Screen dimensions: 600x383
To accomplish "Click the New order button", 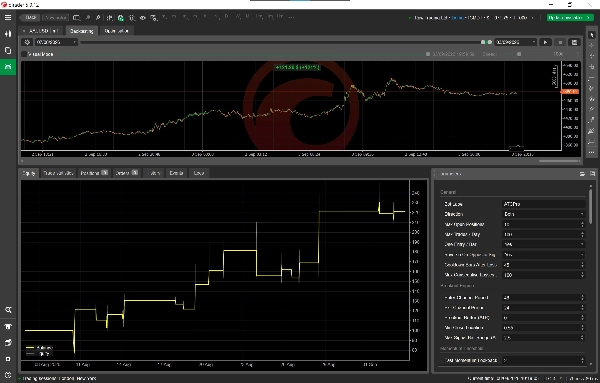I will click(55, 18).
